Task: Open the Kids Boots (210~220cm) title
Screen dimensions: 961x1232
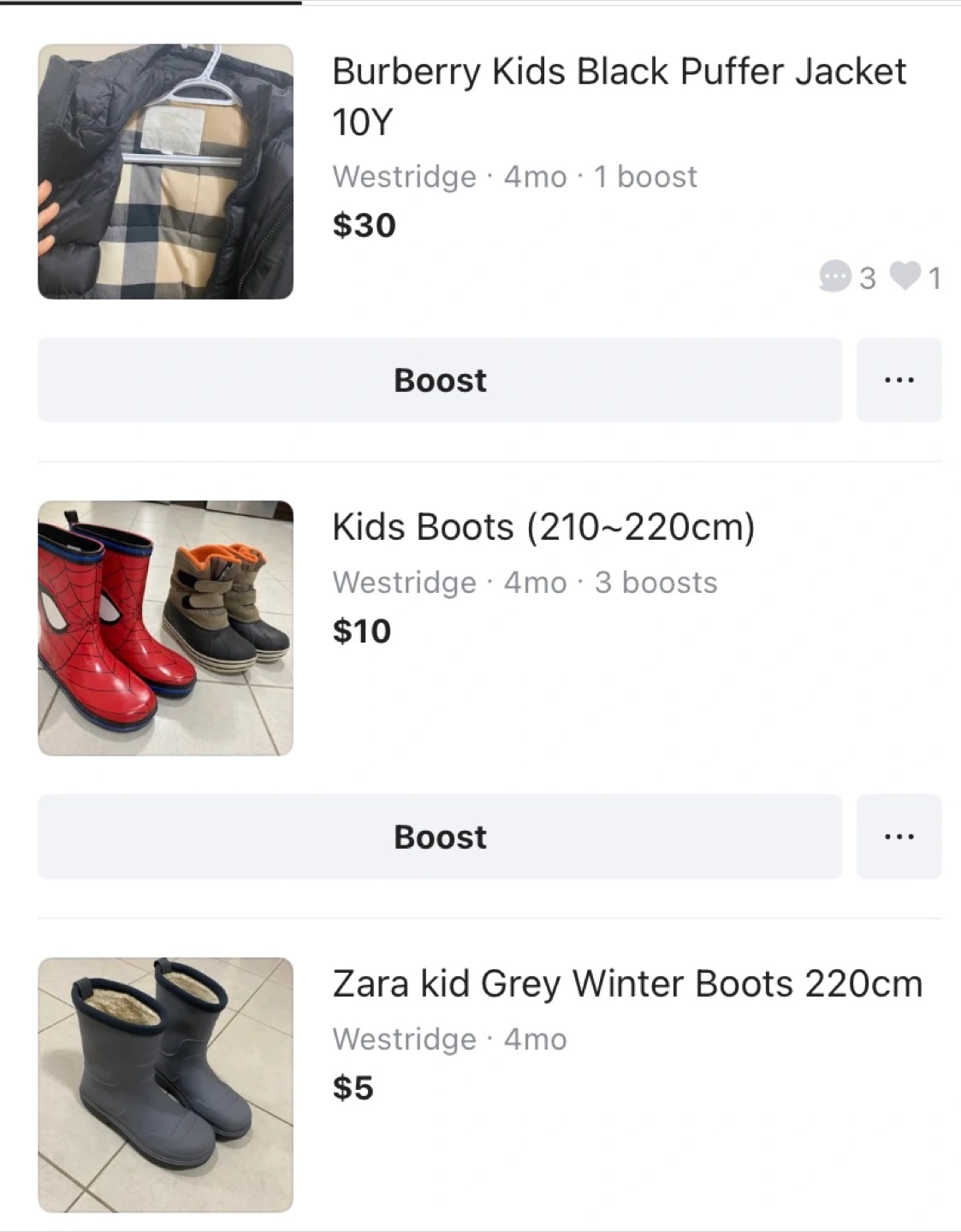Action: (x=543, y=527)
